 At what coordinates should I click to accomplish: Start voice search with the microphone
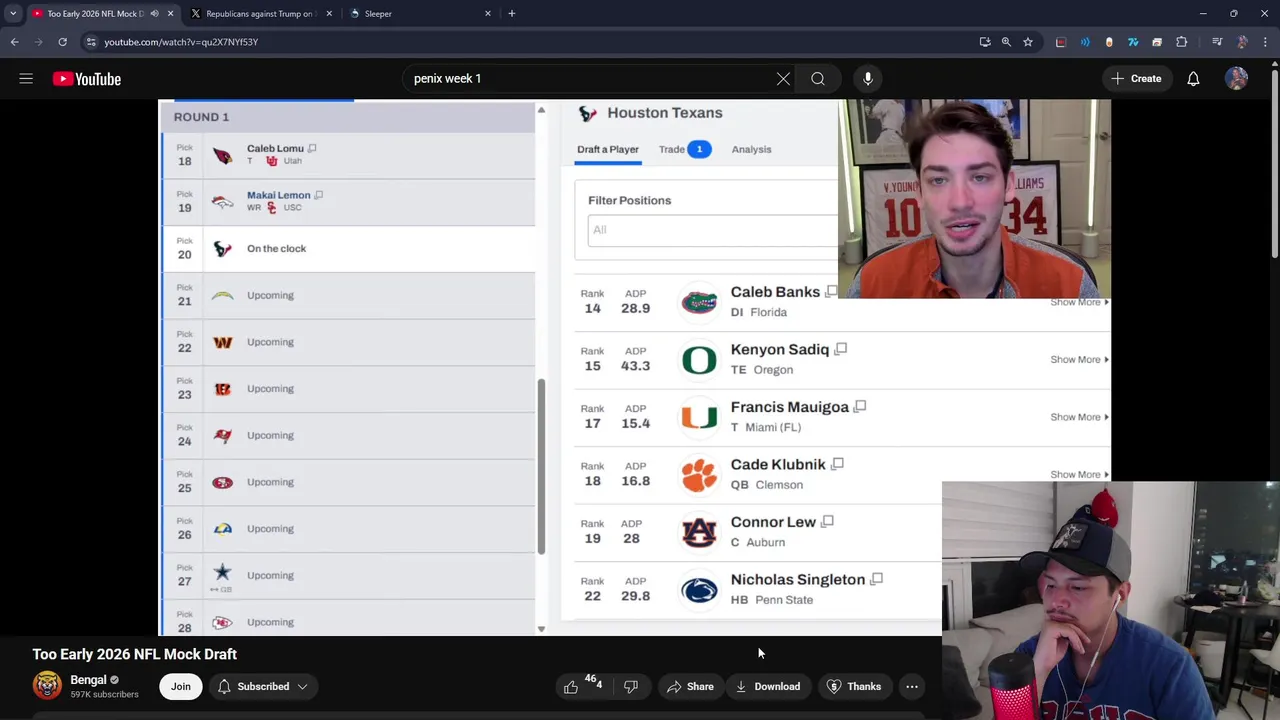868,79
